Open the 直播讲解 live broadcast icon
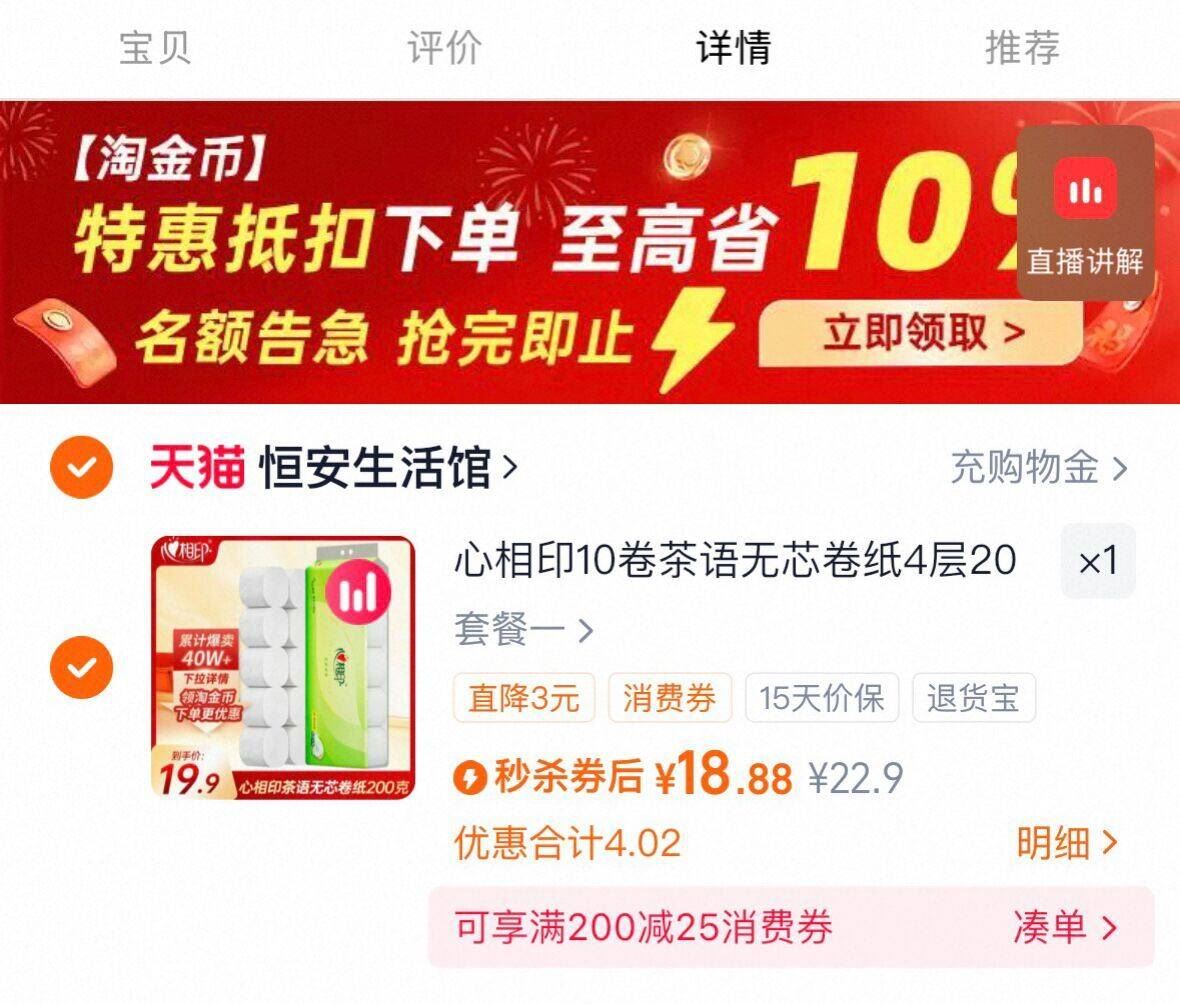Image resolution: width=1180 pixels, height=1004 pixels. [1084, 214]
